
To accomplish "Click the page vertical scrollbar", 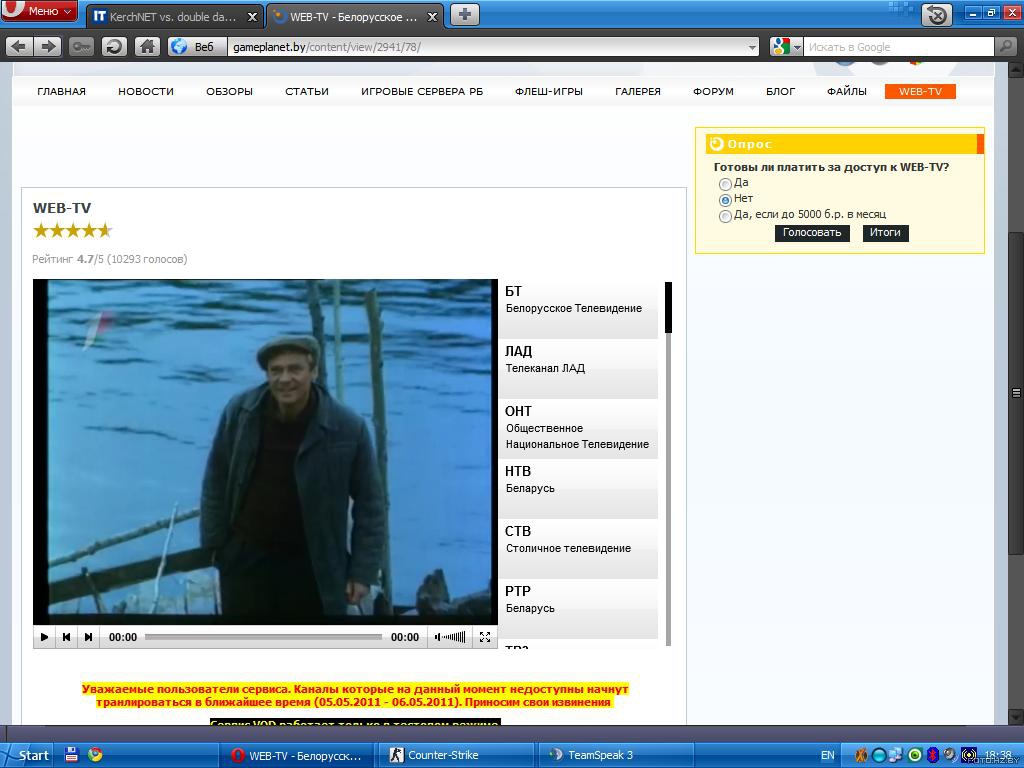I will coord(1016,394).
